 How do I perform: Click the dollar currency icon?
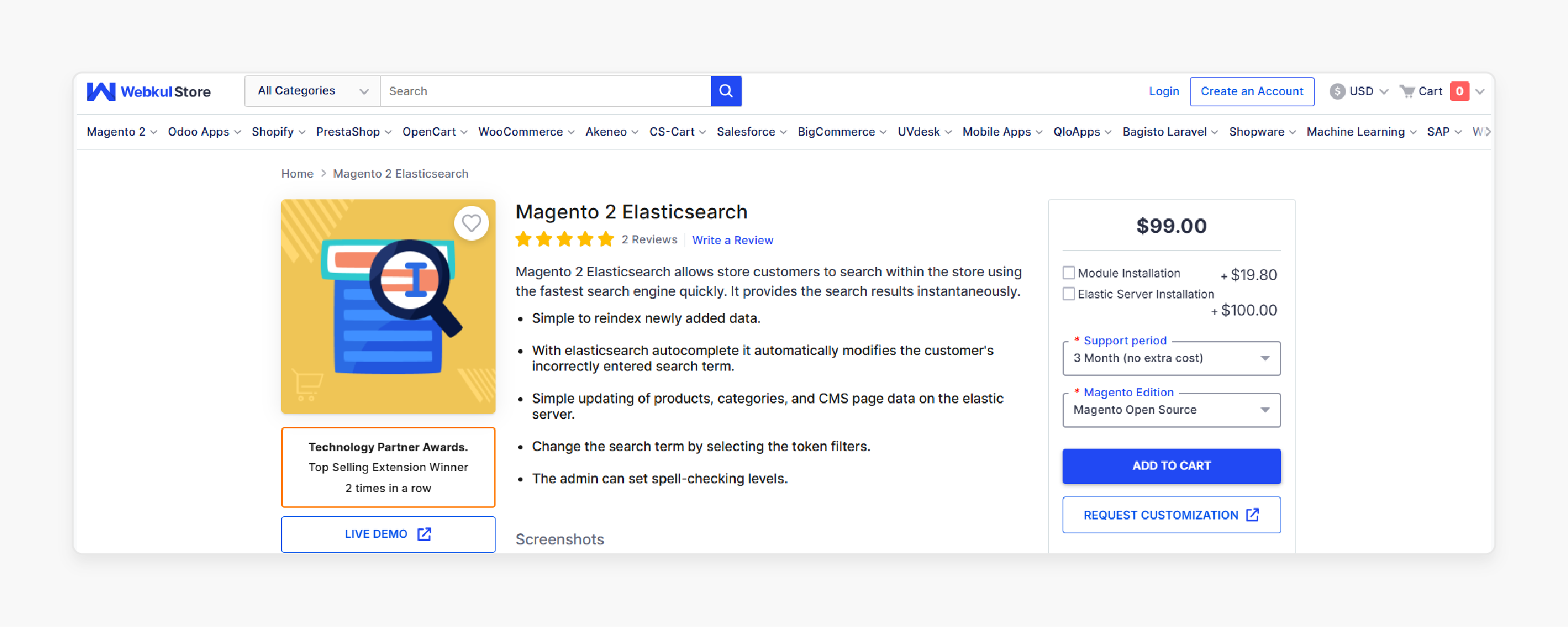click(x=1337, y=91)
